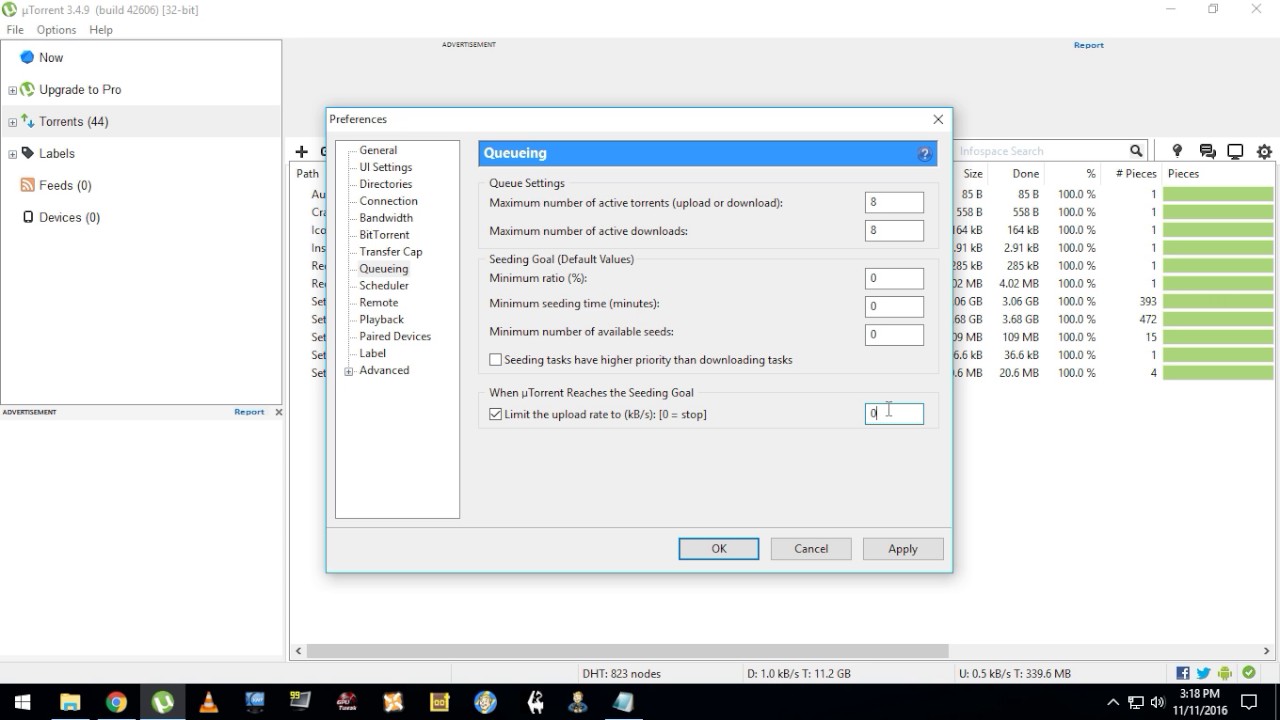This screenshot has height=720, width=1280.
Task: Click the Facebook icon in status bar
Action: pos(1183,674)
